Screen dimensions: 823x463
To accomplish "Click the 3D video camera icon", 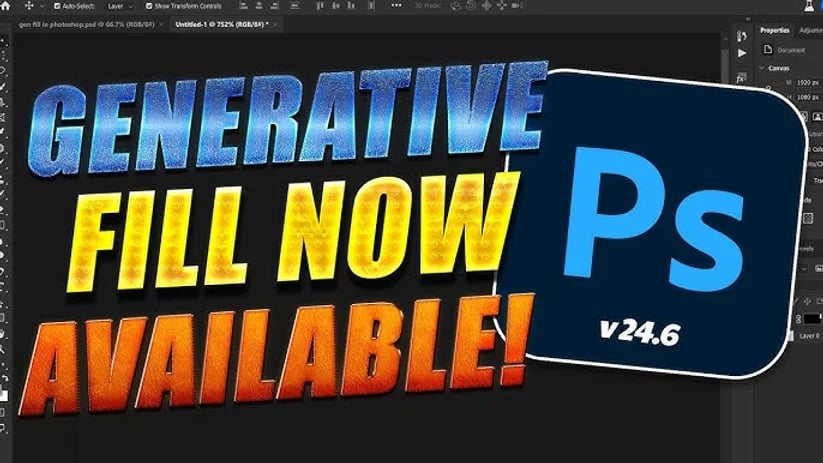I will tap(517, 6).
